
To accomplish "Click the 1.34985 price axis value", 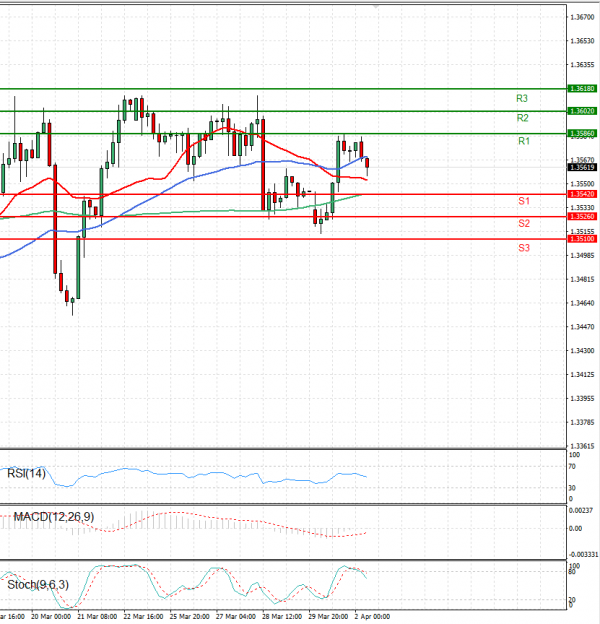I will (582, 255).
